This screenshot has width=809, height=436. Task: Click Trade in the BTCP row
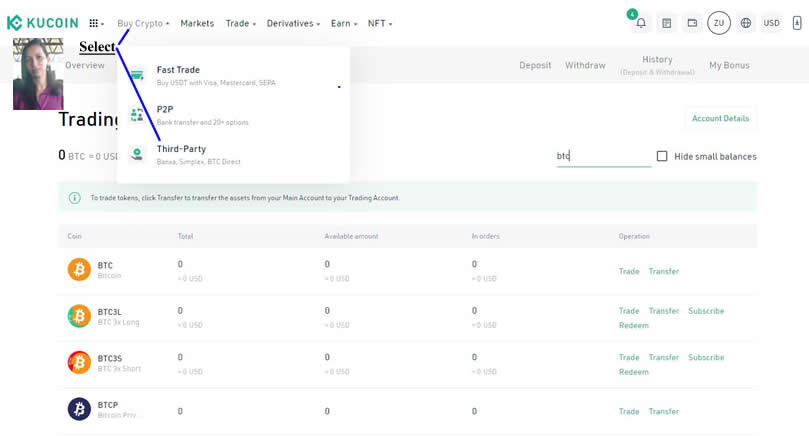(x=629, y=411)
